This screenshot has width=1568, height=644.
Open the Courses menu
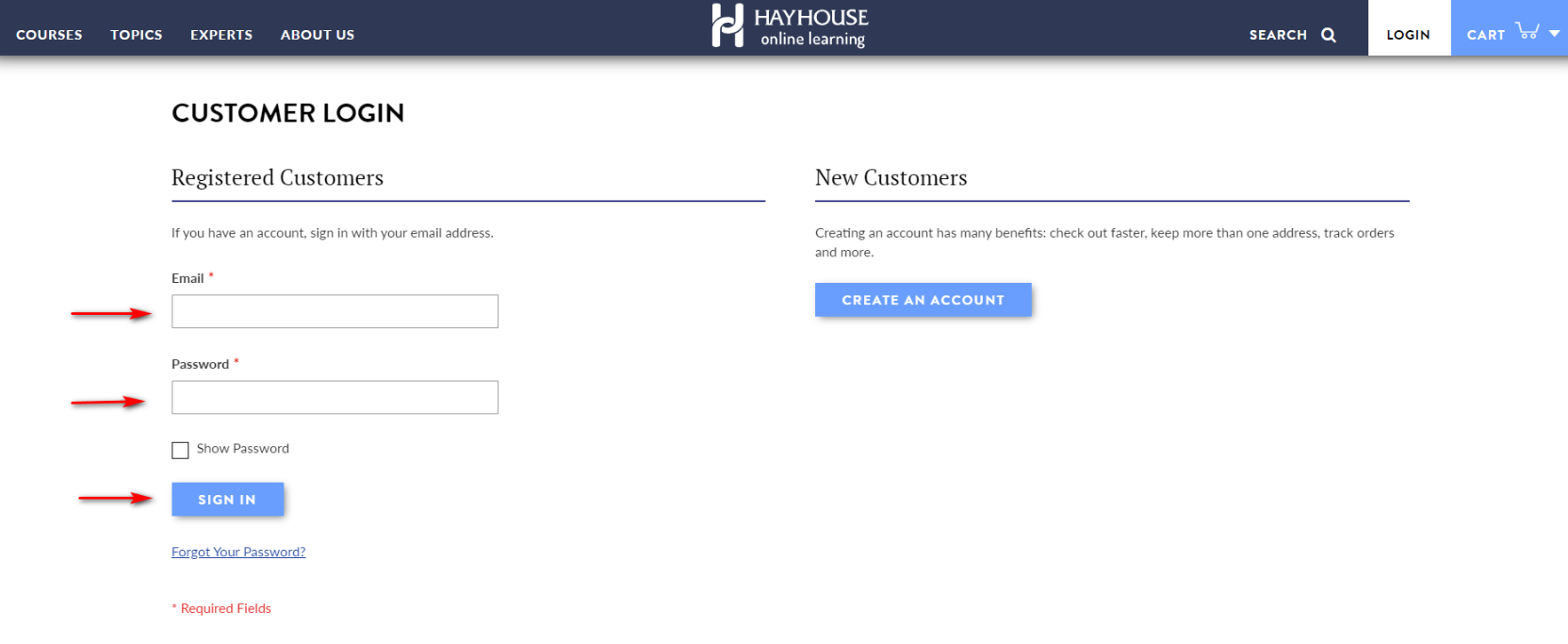49,35
